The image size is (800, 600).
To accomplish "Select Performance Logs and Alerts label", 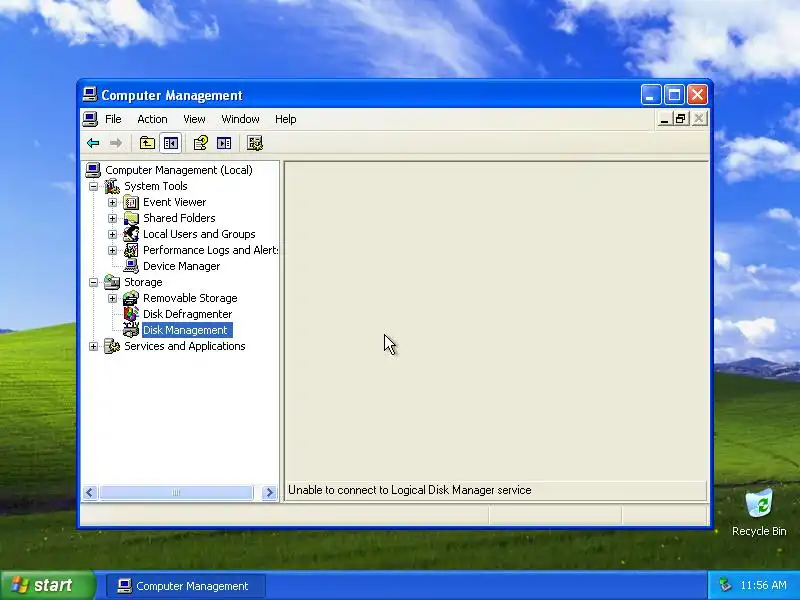I will point(210,251).
